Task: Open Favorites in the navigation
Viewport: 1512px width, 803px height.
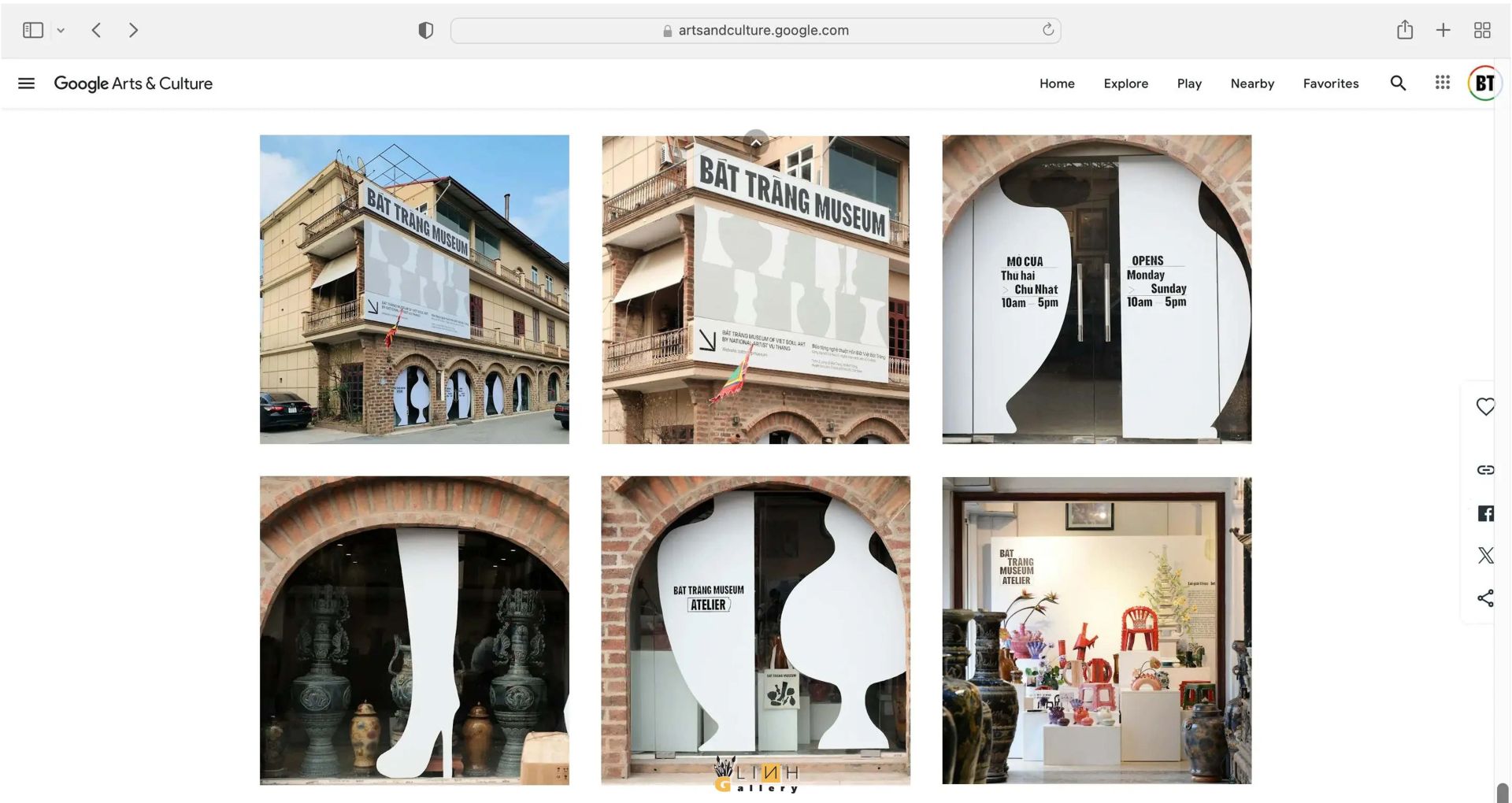Action: point(1331,83)
